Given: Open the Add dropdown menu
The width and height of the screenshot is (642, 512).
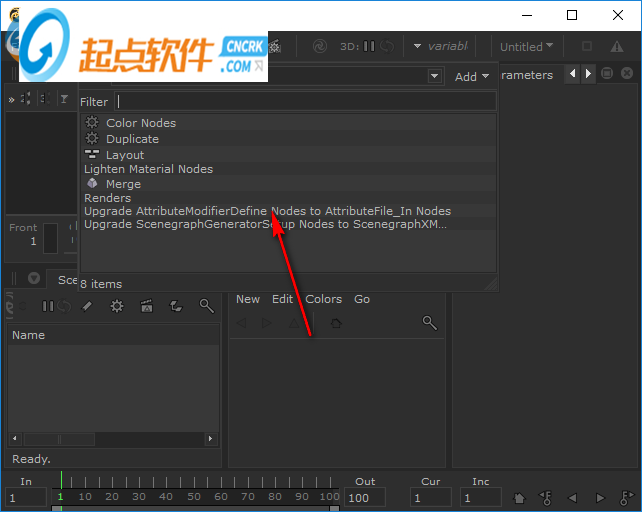Looking at the screenshot, I should point(471,77).
